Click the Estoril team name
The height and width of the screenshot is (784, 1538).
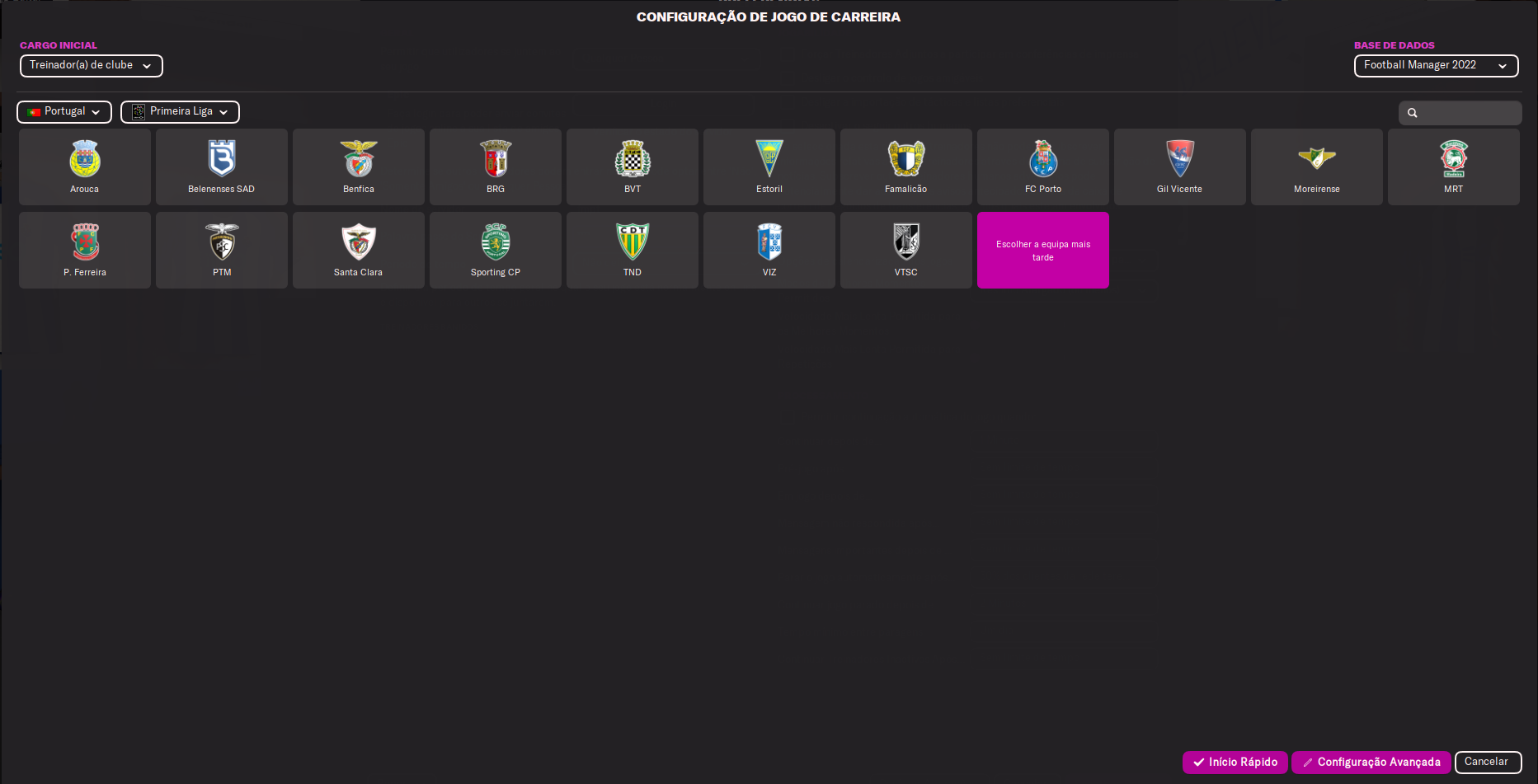click(769, 190)
